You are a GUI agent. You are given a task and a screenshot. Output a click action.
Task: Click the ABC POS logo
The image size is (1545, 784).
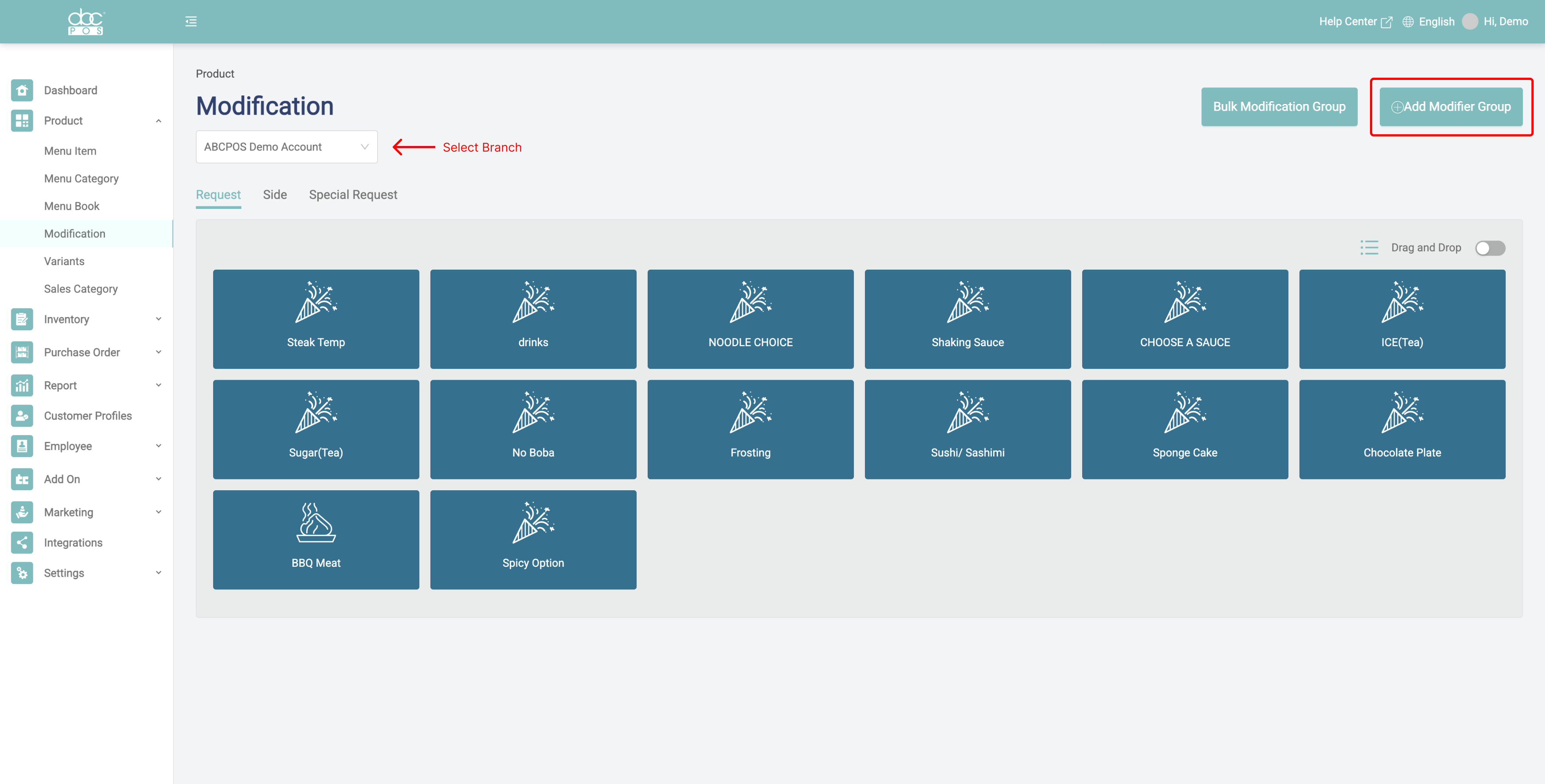(x=86, y=21)
